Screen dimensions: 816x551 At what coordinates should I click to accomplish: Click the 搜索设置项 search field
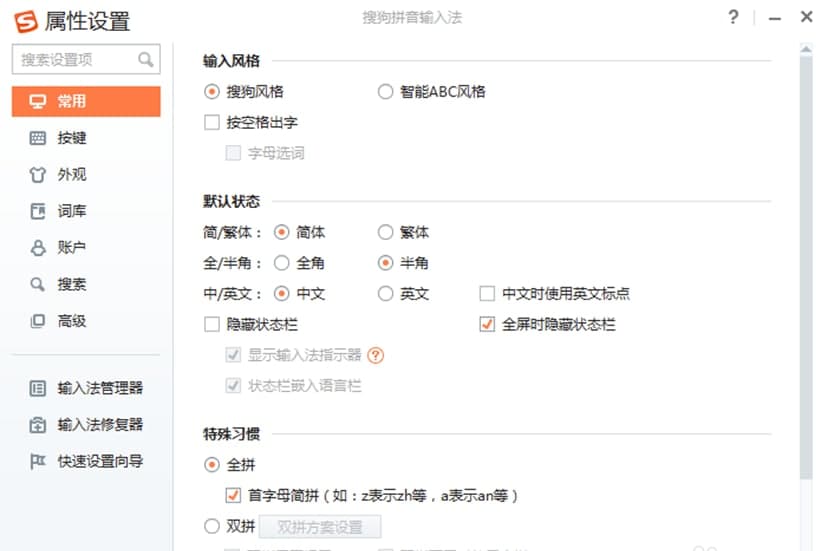click(86, 60)
